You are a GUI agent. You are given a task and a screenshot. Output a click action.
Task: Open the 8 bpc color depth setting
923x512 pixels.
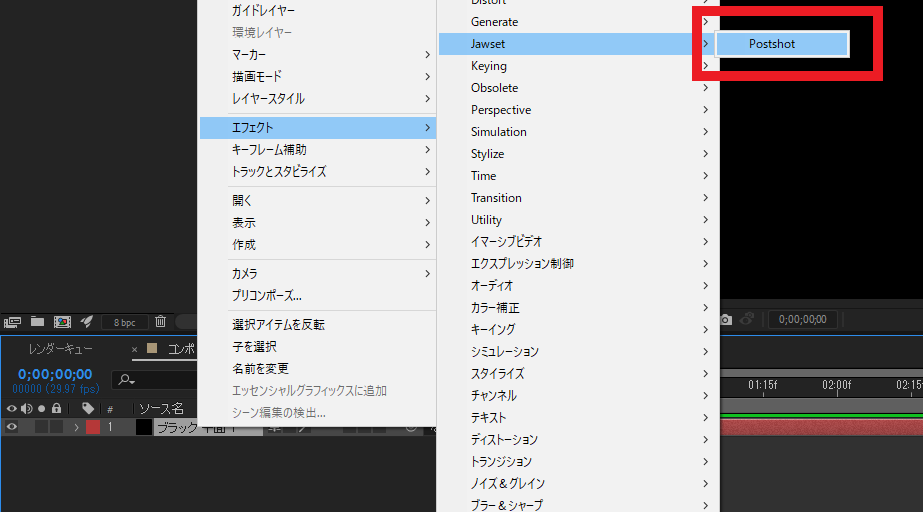point(124,323)
